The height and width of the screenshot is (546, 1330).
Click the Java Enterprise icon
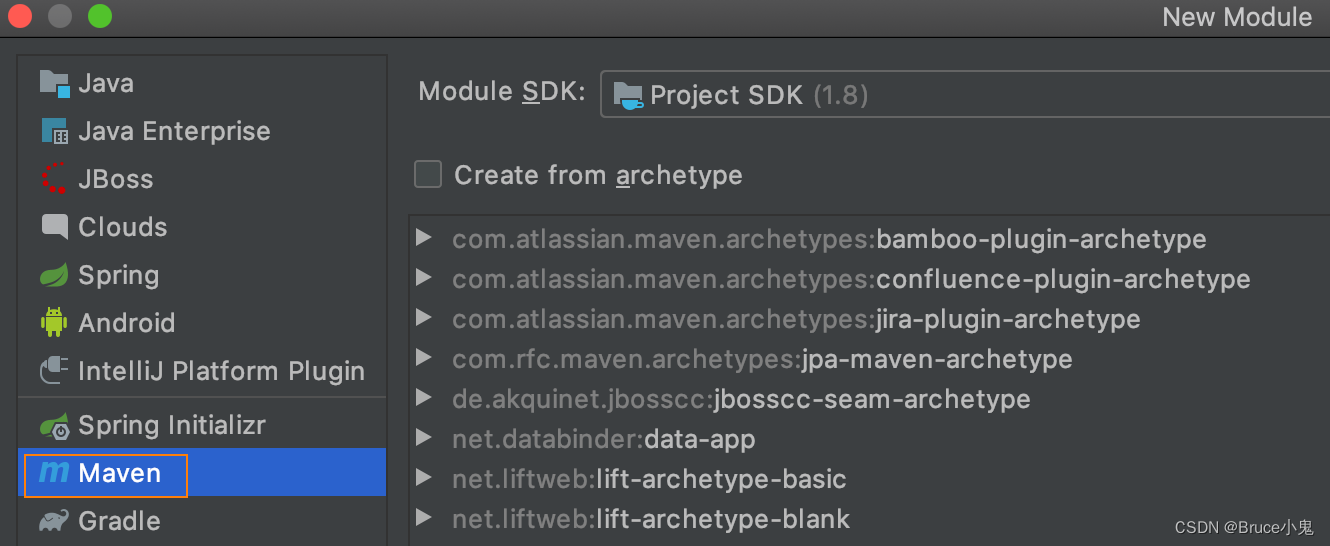pos(54,131)
